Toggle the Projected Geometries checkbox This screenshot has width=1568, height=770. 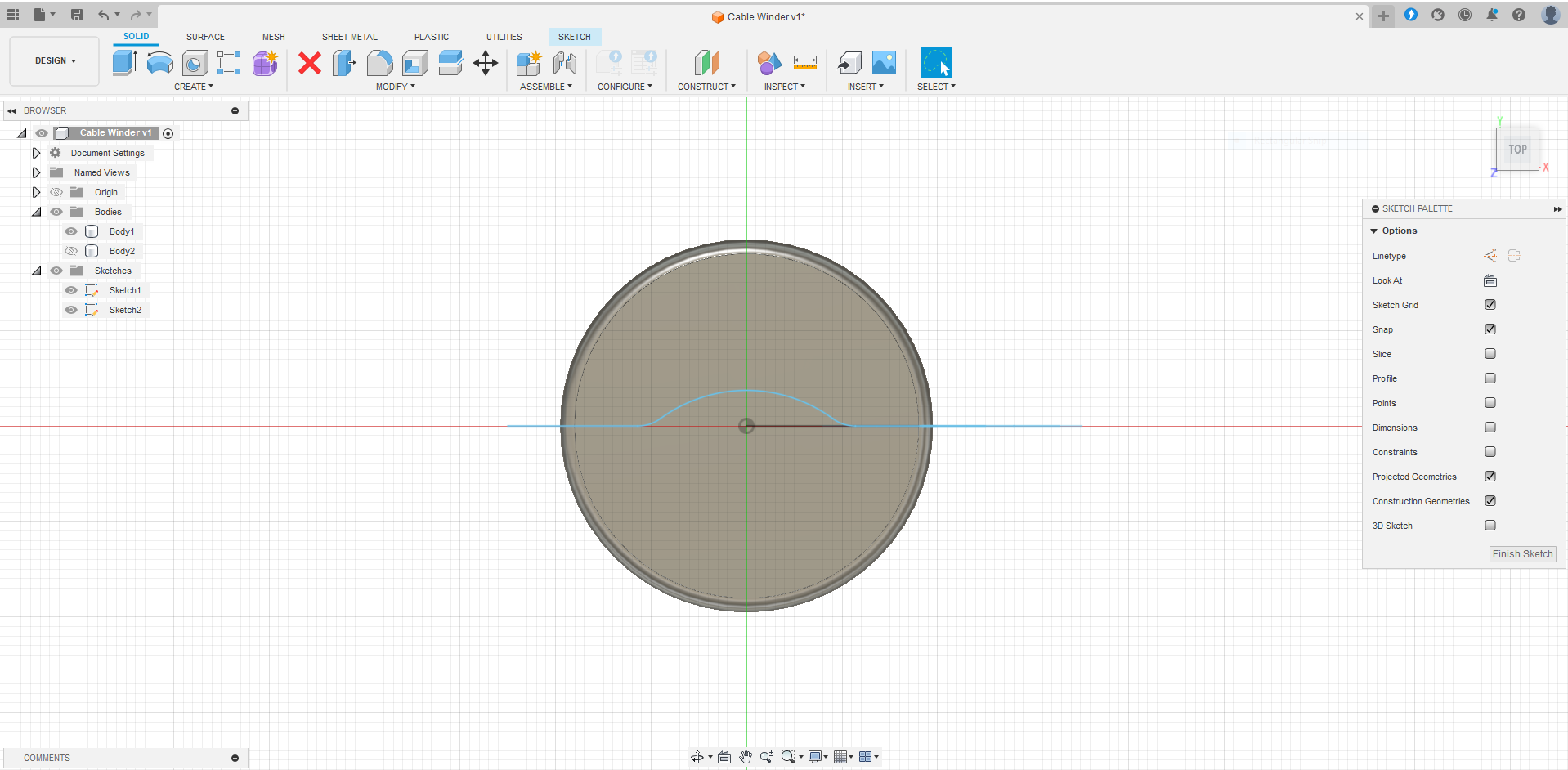1490,477
